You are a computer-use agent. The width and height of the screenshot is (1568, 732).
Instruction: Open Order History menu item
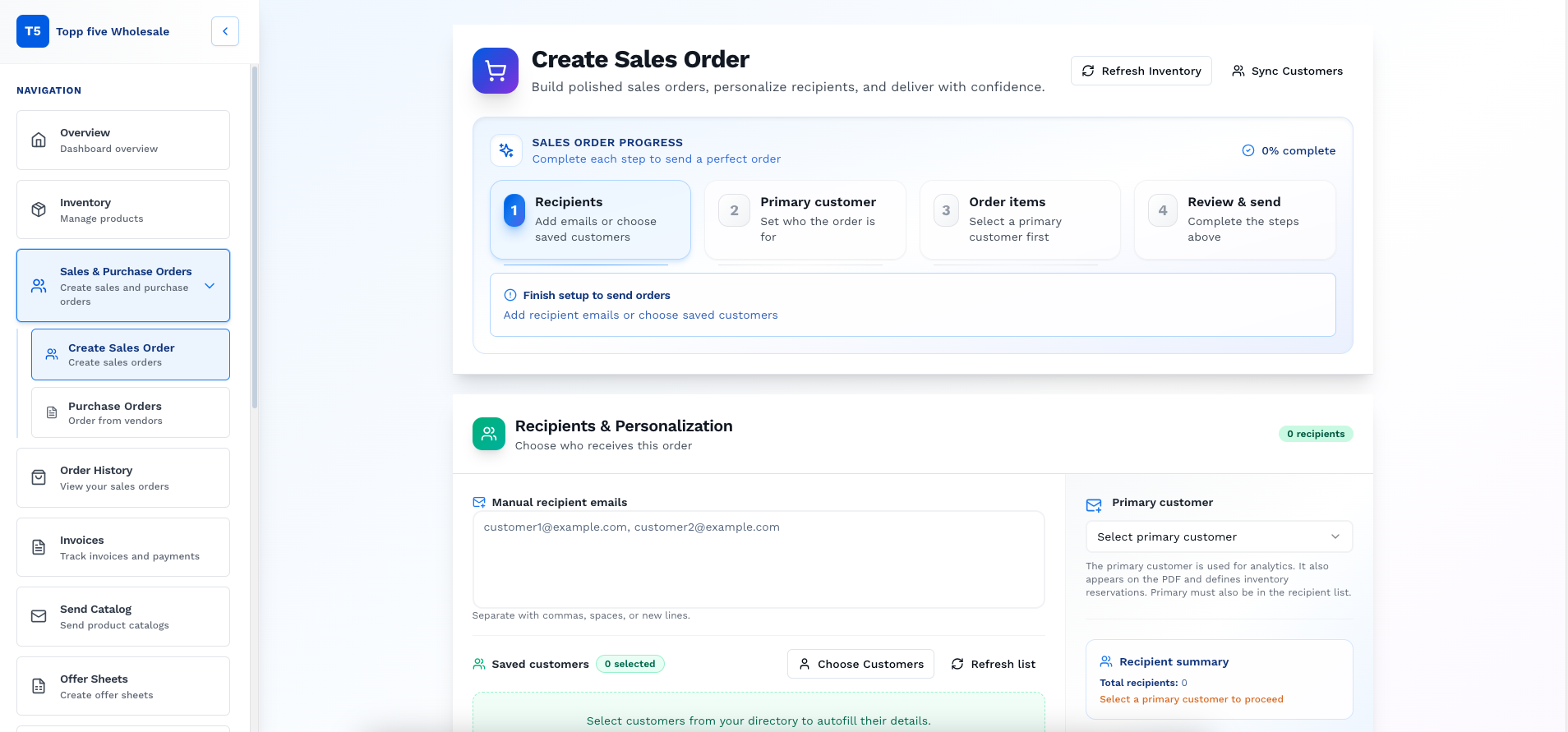pos(123,477)
